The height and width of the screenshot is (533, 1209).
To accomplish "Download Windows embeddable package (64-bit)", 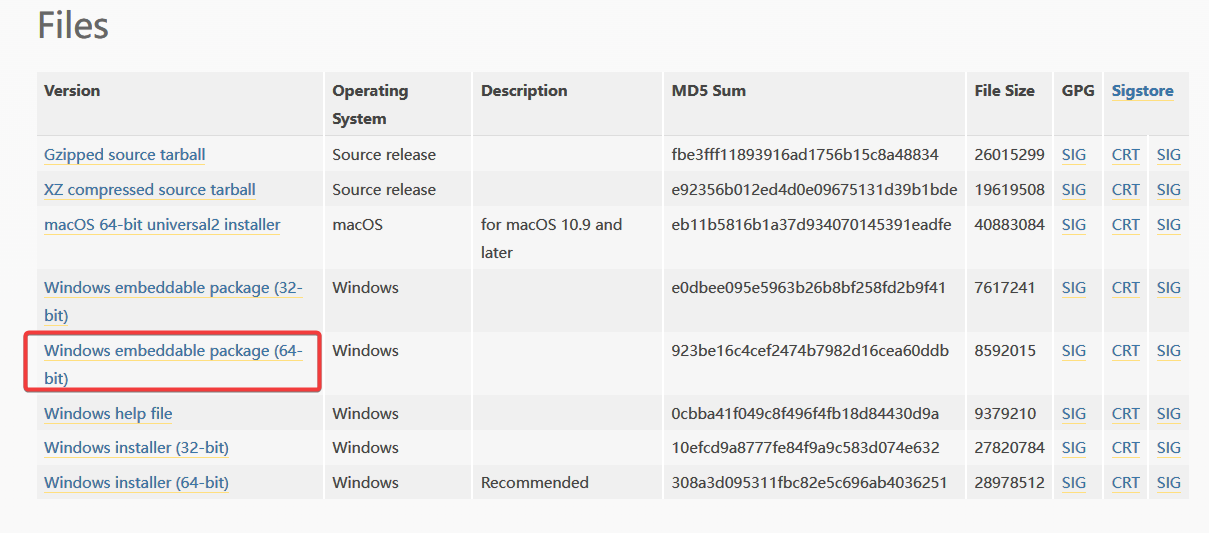I will coord(172,351).
